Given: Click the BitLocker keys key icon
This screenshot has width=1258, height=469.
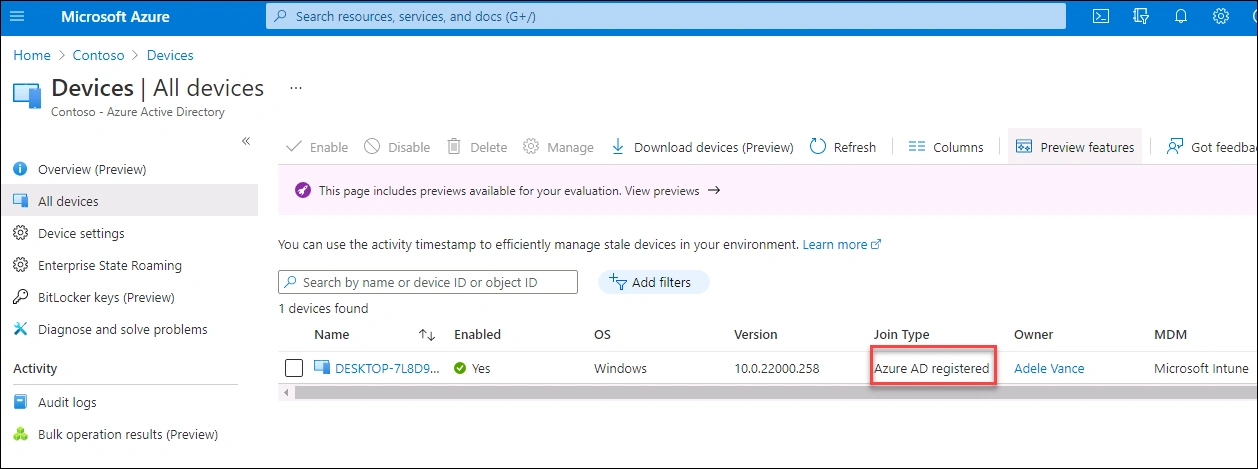Looking at the screenshot, I should click(x=20, y=297).
